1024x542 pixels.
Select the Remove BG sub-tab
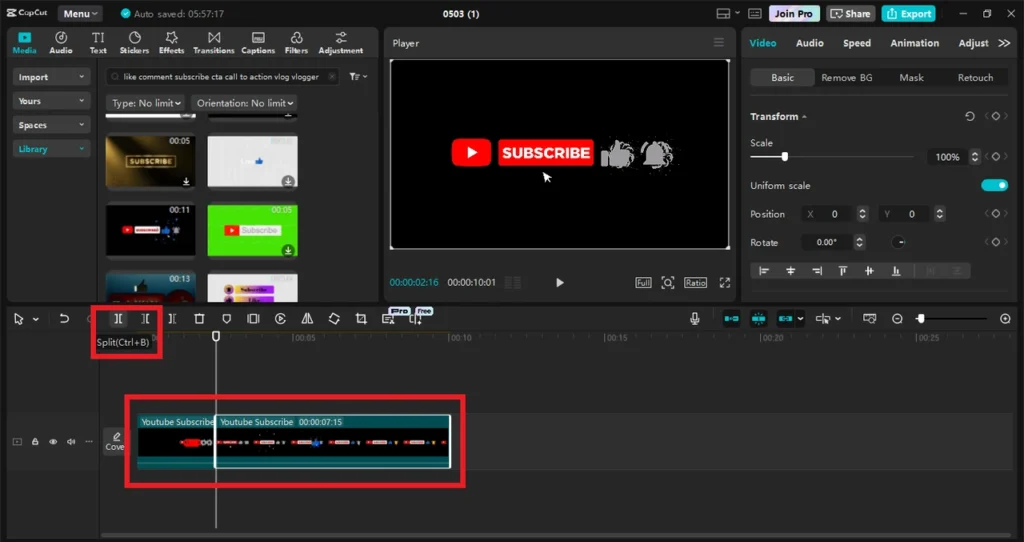846,77
